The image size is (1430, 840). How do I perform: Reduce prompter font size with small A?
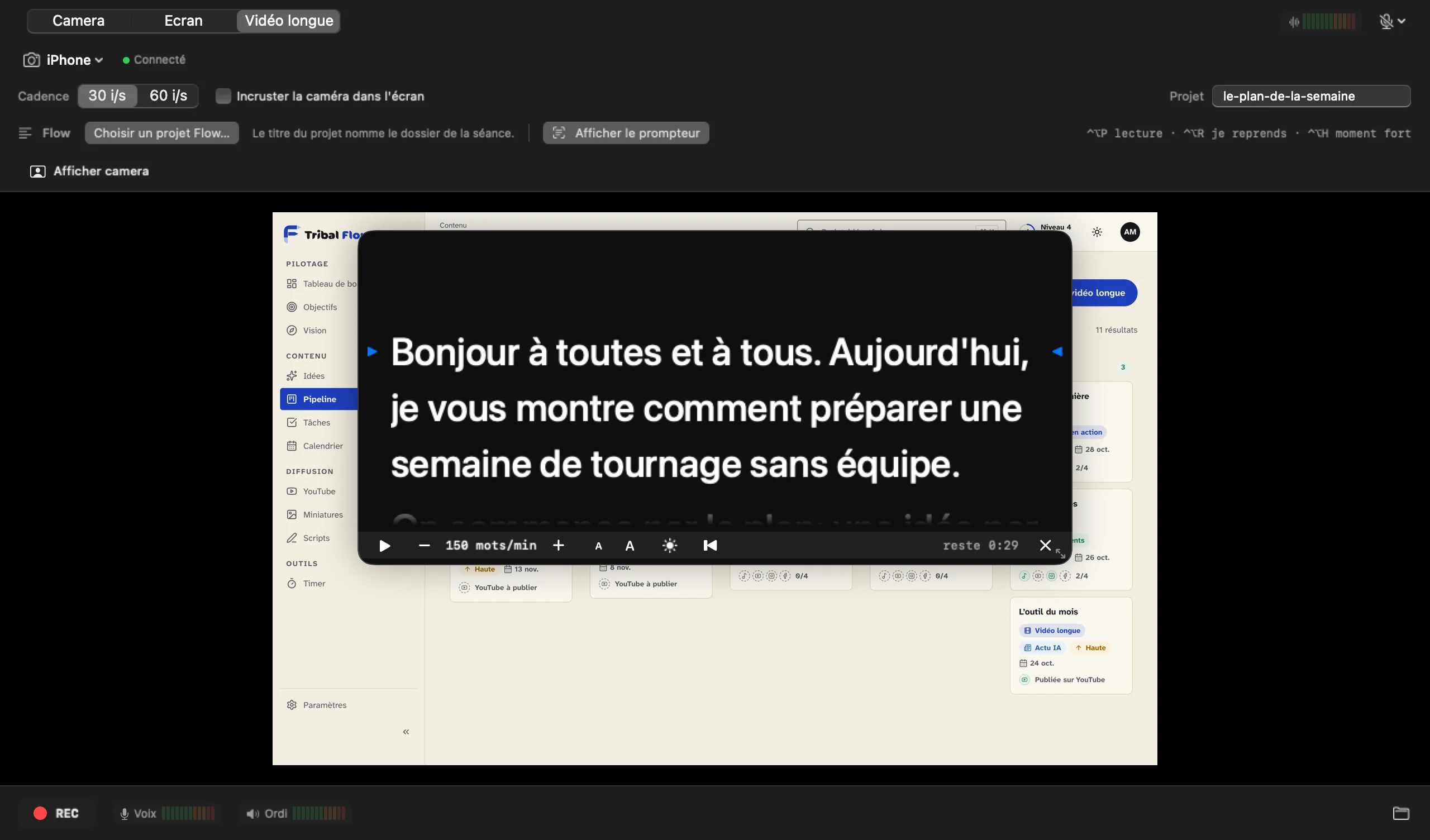(598, 546)
